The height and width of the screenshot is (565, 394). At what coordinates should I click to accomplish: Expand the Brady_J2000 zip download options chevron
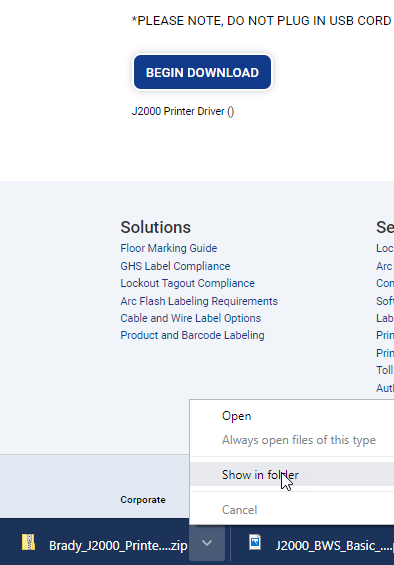pyautogui.click(x=207, y=543)
